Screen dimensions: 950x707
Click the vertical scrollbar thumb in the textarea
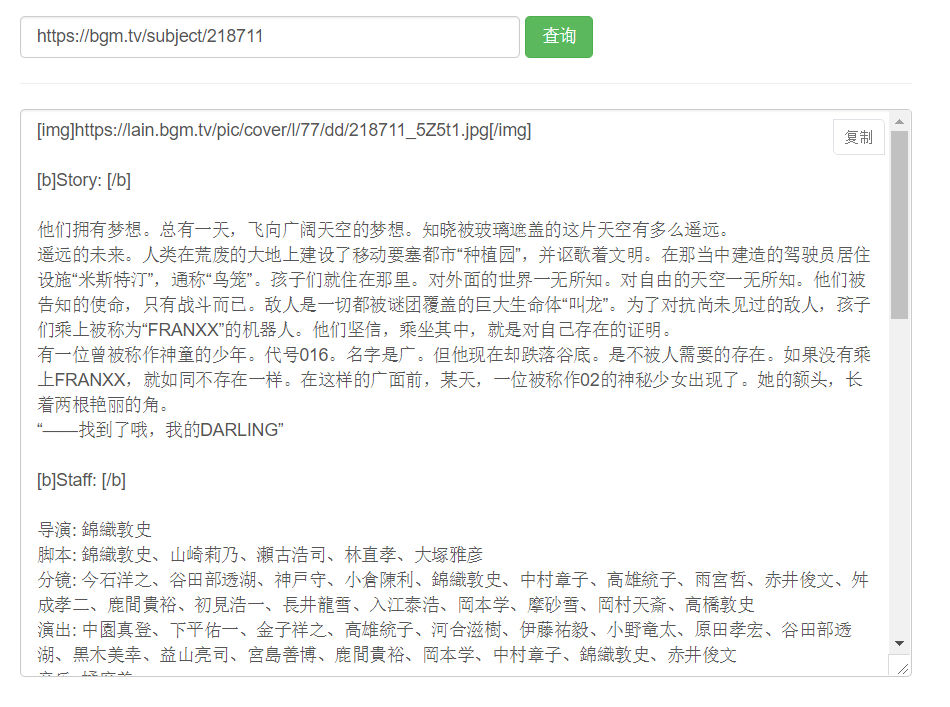click(x=899, y=225)
